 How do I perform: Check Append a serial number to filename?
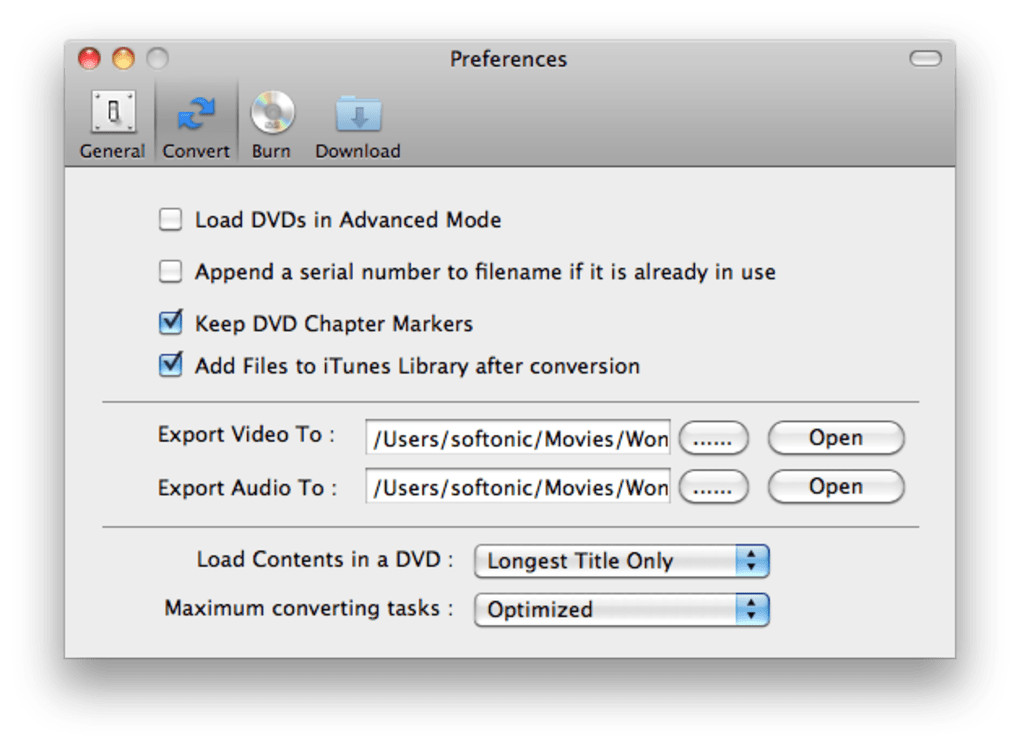click(171, 271)
